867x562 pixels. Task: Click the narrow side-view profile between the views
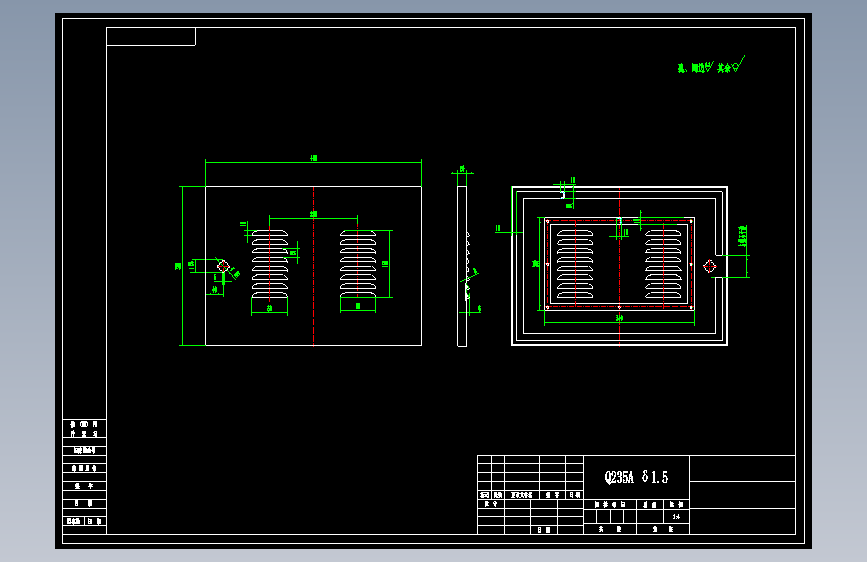[462, 266]
